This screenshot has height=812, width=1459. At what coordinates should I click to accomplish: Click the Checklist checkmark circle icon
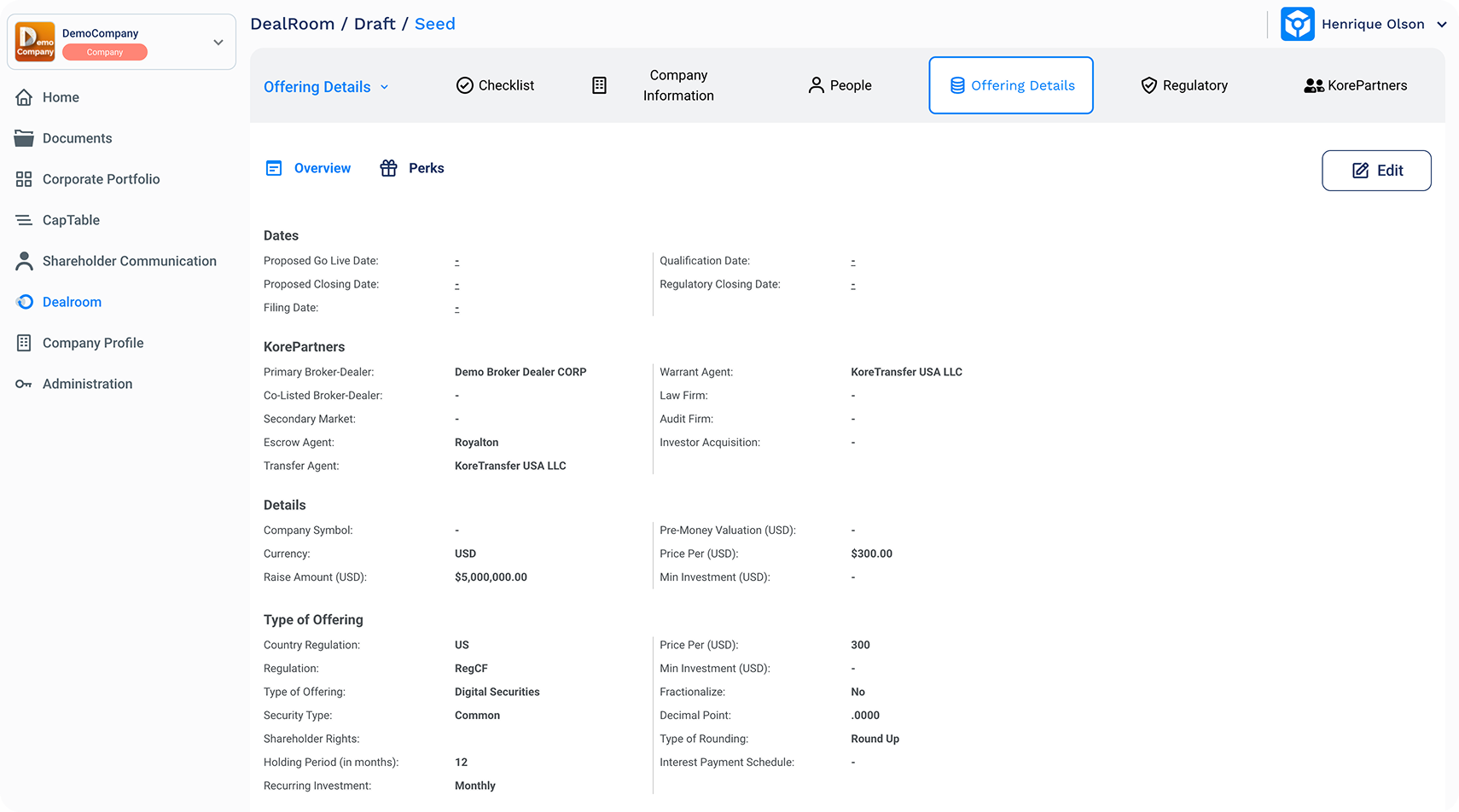(x=465, y=85)
